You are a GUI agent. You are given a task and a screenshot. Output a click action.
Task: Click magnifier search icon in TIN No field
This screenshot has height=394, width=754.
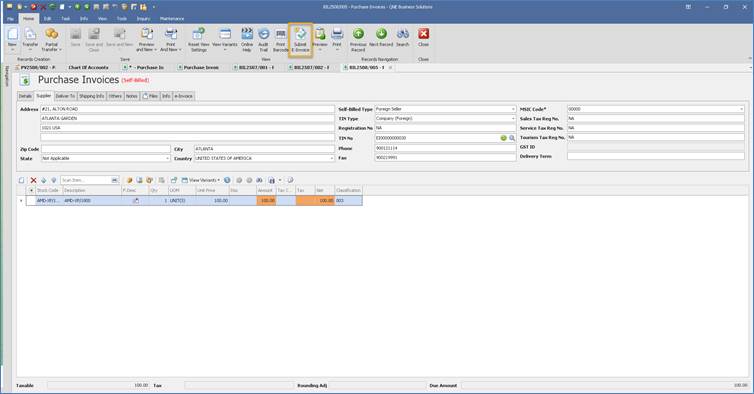tap(512, 138)
